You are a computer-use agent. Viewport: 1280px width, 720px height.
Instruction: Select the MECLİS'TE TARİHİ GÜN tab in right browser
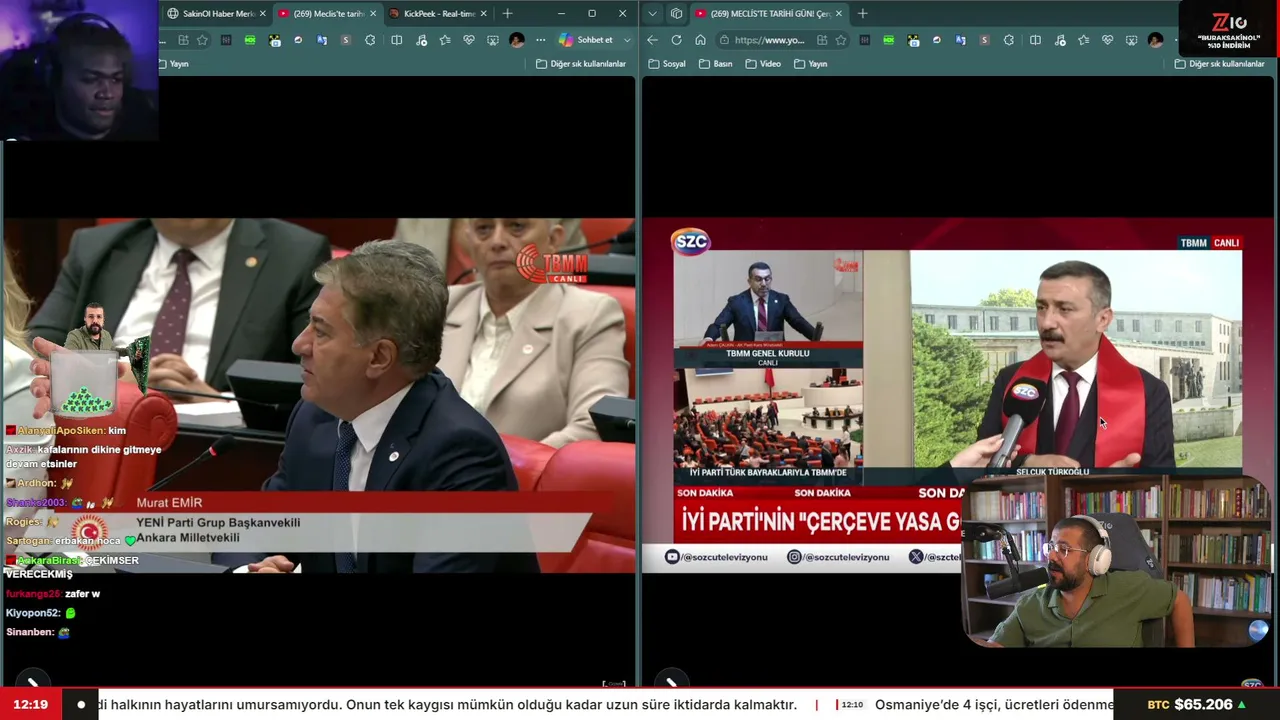pyautogui.click(x=768, y=14)
